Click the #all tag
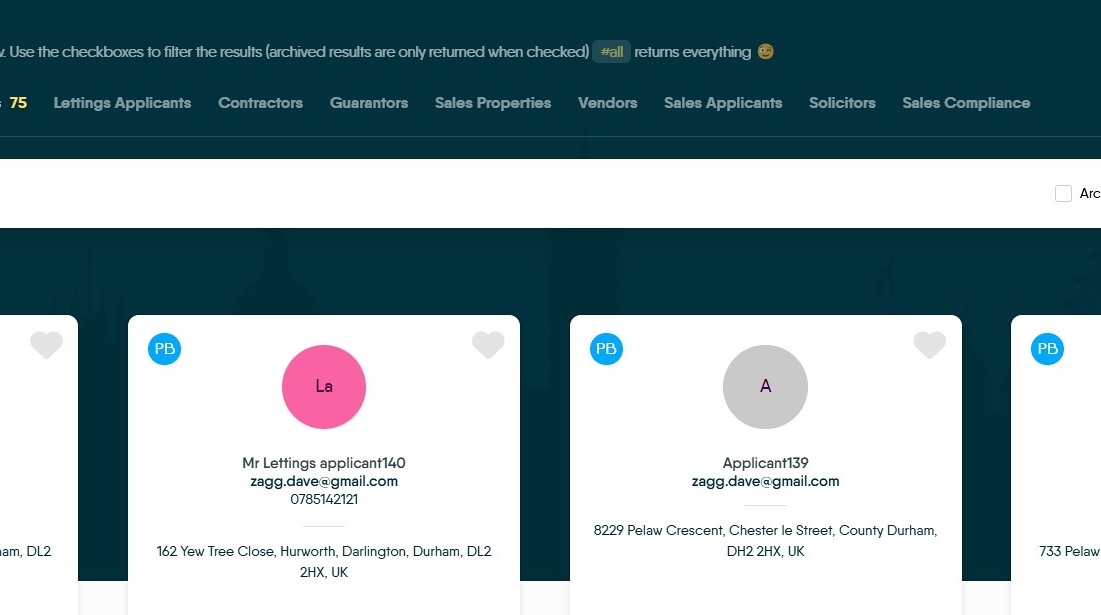The image size is (1101, 615). (612, 52)
